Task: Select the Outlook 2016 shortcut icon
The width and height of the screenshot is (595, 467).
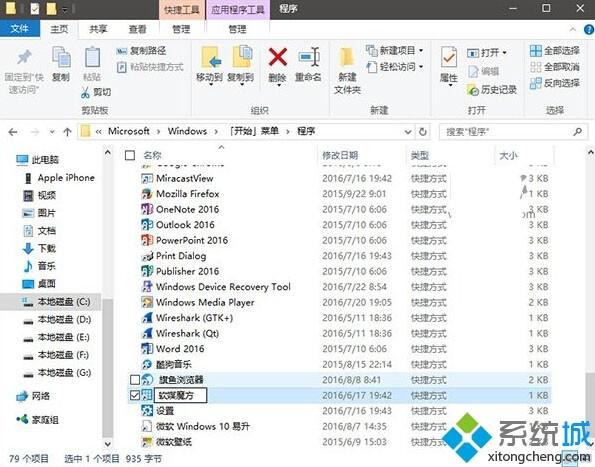Action: coord(147,225)
